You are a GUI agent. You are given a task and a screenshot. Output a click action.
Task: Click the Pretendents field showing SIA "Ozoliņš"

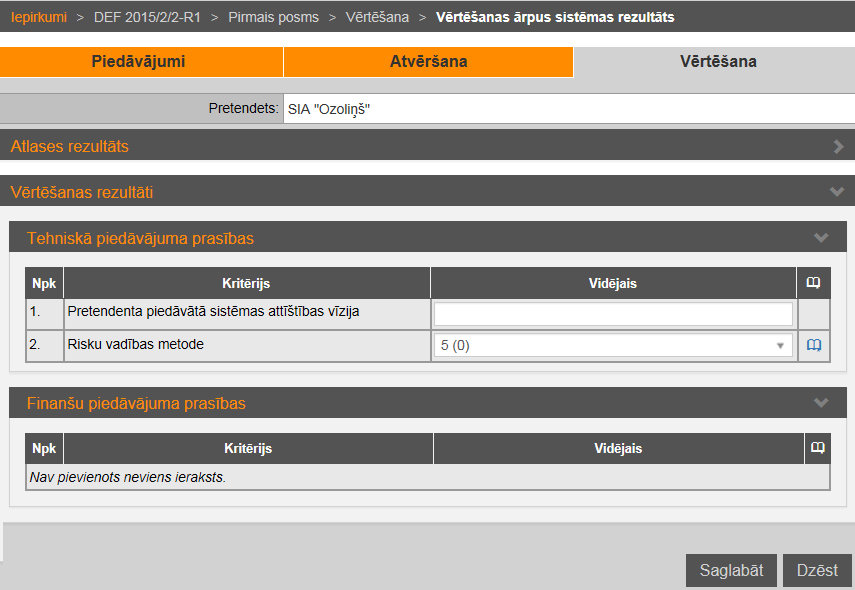click(x=568, y=109)
